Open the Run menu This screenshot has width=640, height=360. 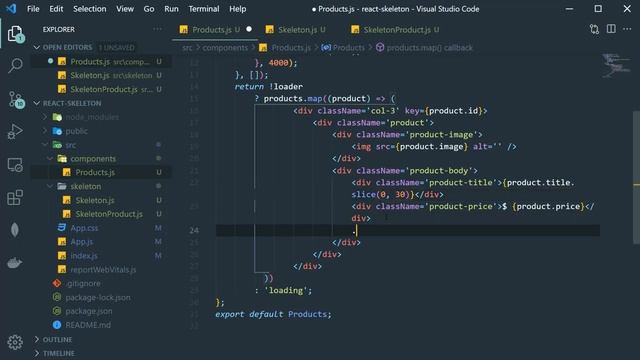[171, 9]
